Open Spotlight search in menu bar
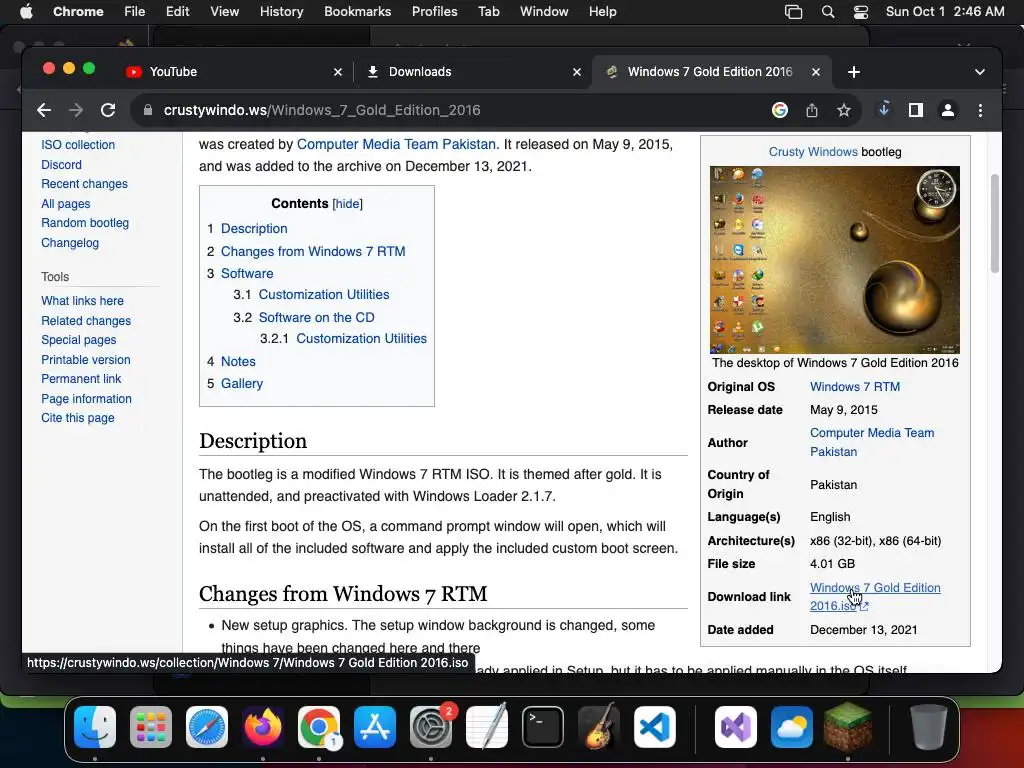 tap(827, 12)
